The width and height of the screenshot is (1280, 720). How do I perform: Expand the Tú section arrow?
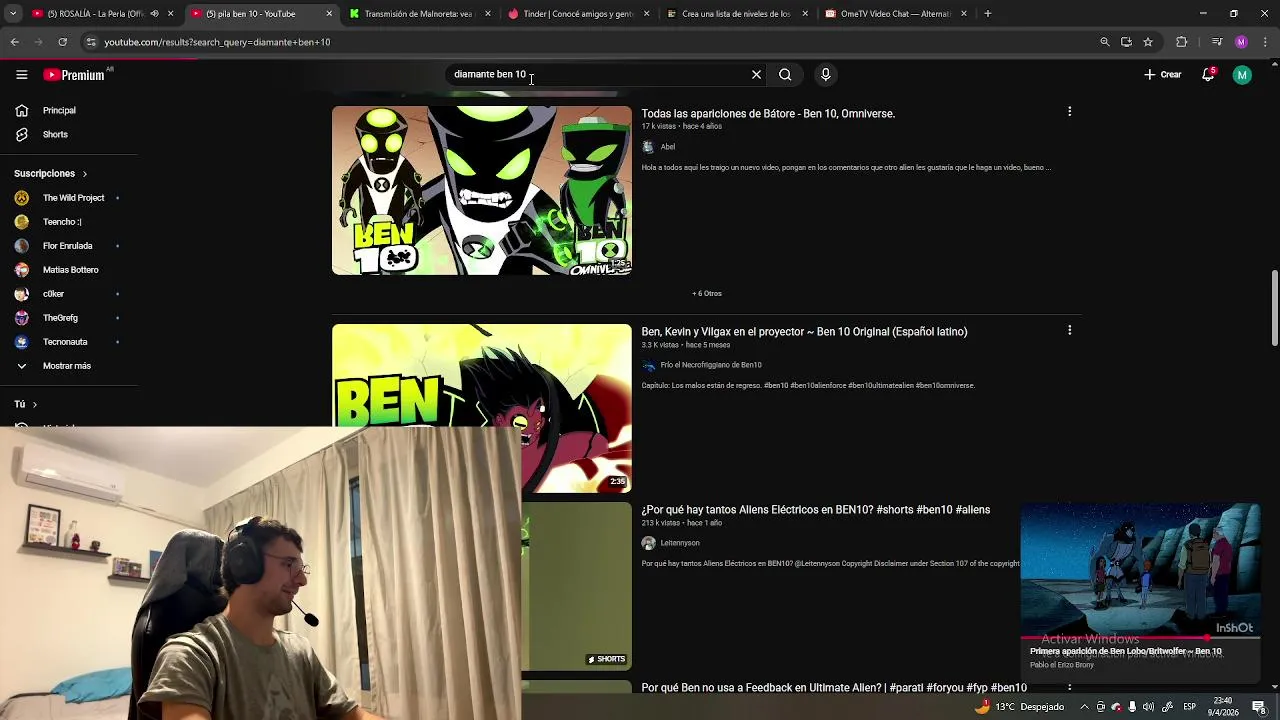pos(34,404)
